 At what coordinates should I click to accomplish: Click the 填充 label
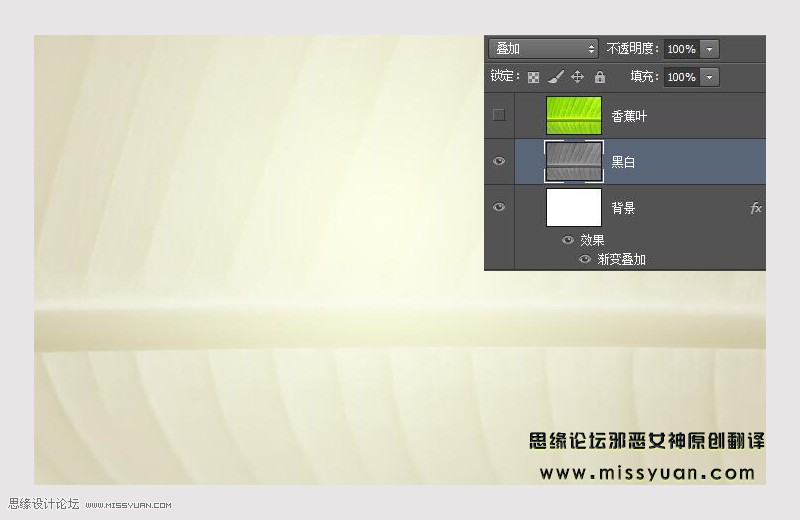point(644,77)
